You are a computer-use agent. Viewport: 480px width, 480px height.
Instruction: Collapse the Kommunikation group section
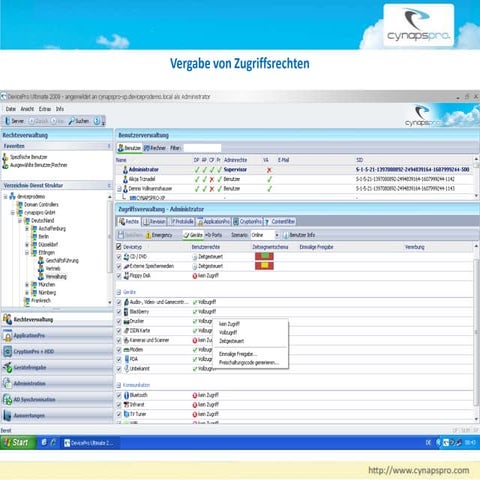[x=119, y=385]
